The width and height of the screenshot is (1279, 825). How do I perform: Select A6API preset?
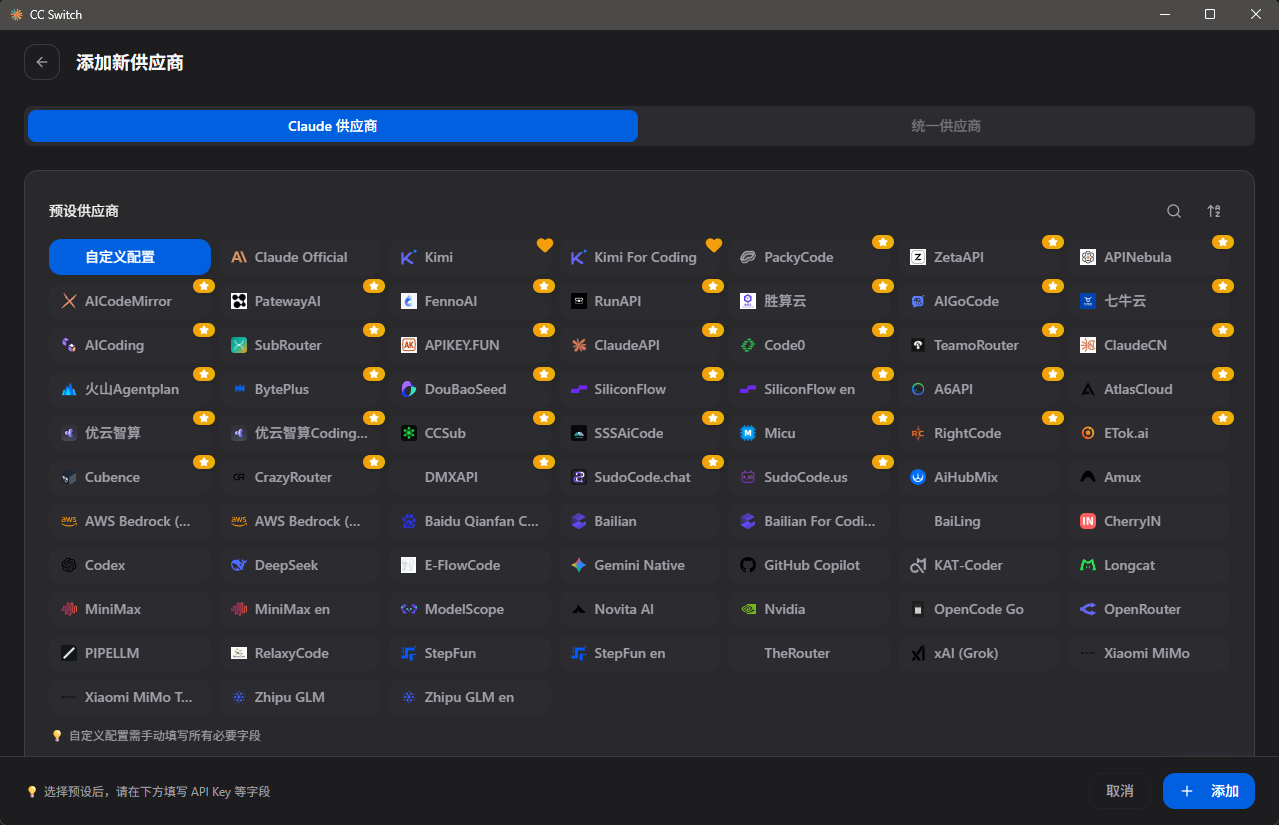click(x=980, y=389)
